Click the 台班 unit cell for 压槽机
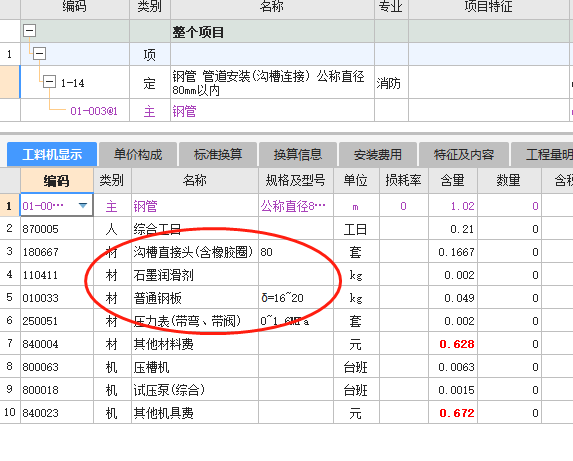Image resolution: width=573 pixels, height=461 pixels. tap(356, 367)
